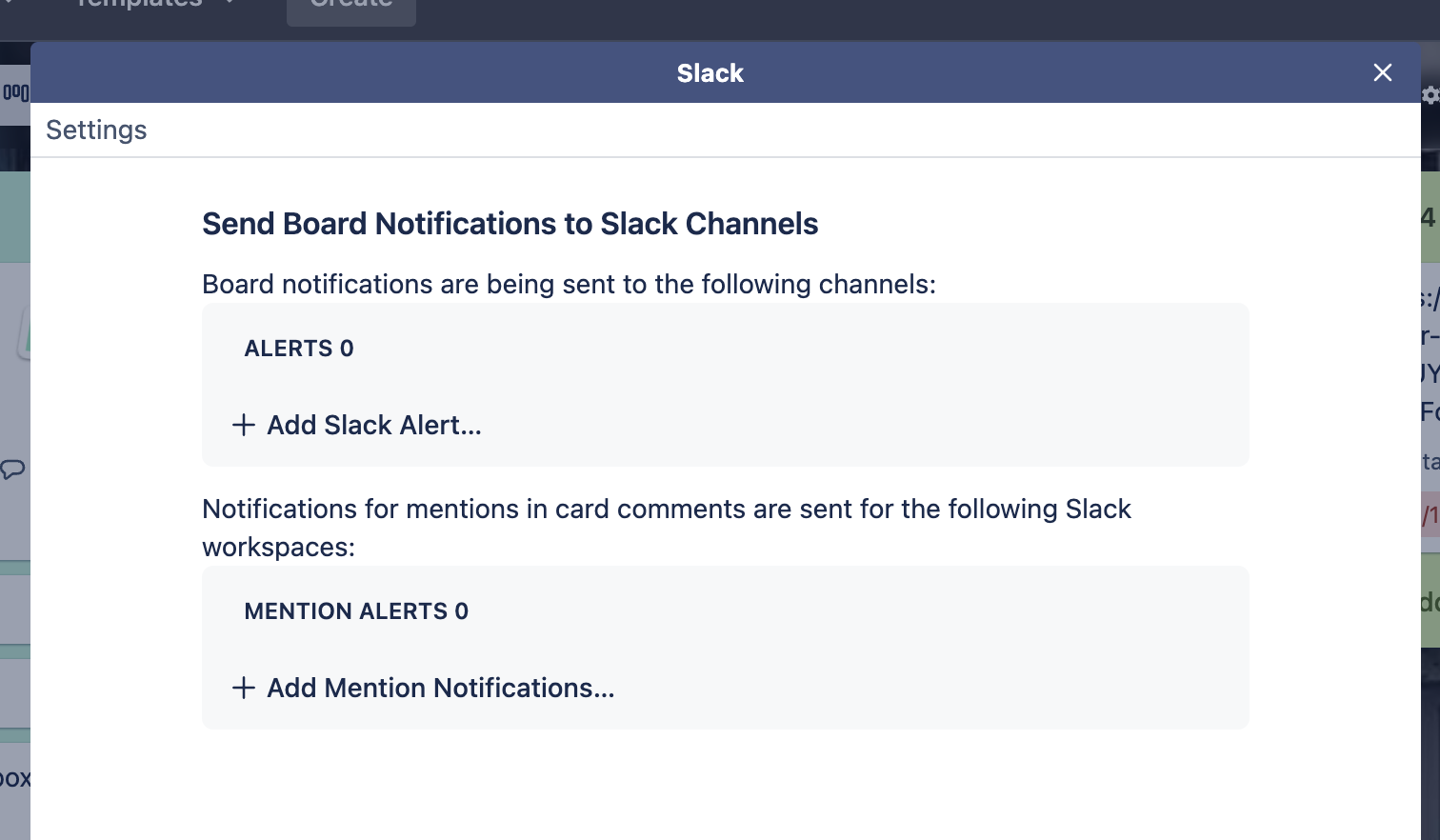
Task: Click the board stats icon near top left
Action: [x=12, y=94]
